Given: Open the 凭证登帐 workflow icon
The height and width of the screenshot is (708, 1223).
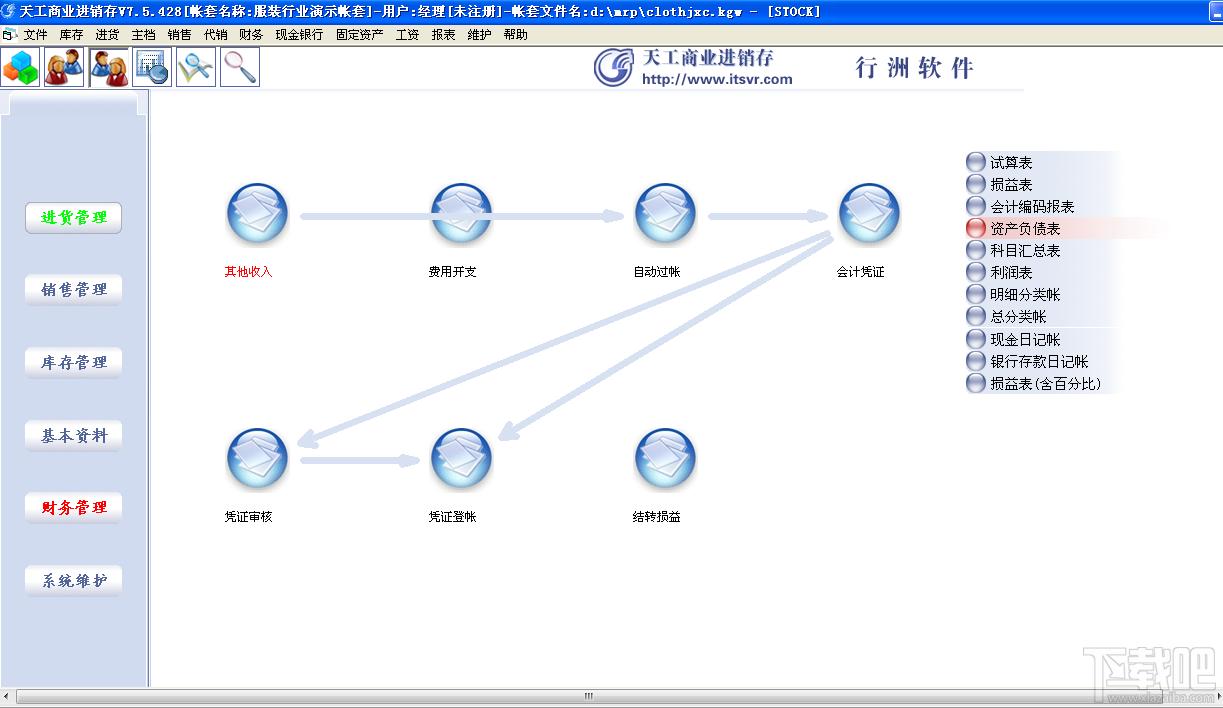Looking at the screenshot, I should click(461, 459).
